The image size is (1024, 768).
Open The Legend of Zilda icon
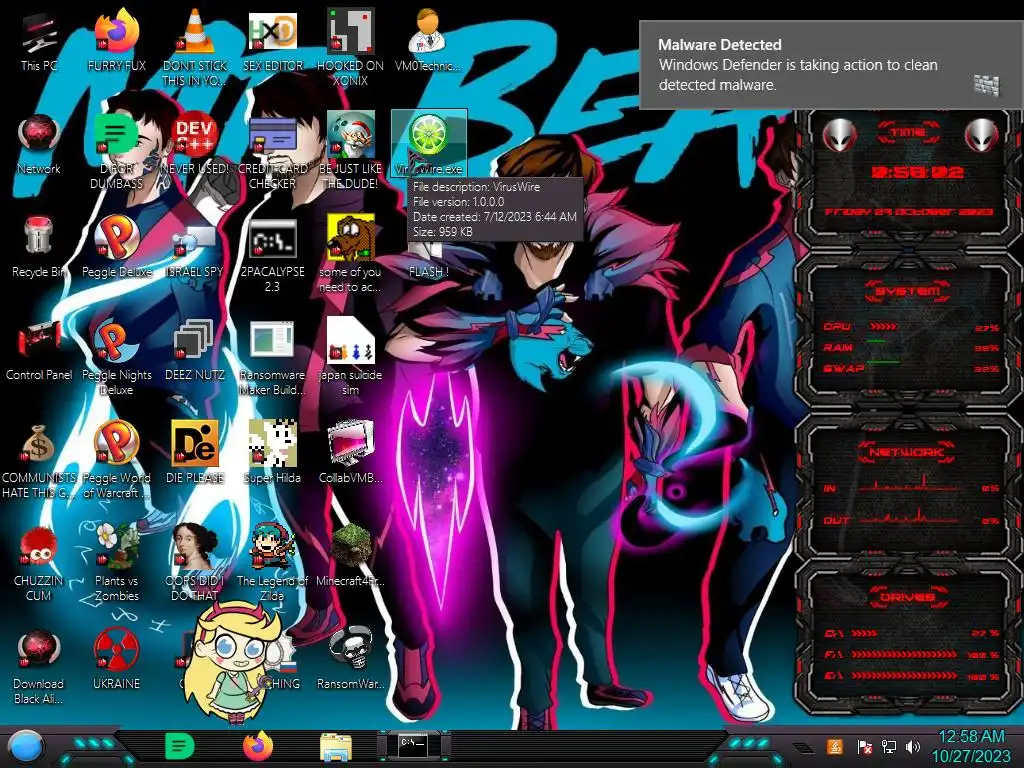(x=273, y=563)
